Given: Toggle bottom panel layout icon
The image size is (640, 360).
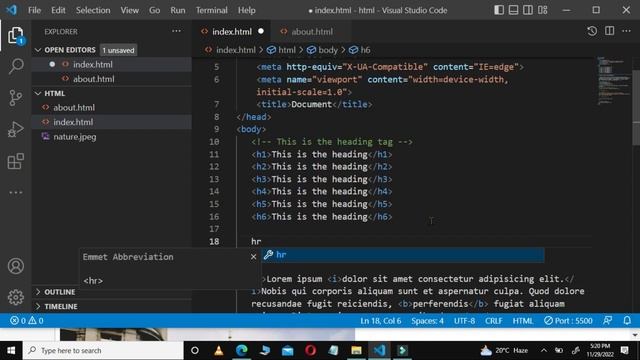Looking at the screenshot, I should click(x=513, y=10).
